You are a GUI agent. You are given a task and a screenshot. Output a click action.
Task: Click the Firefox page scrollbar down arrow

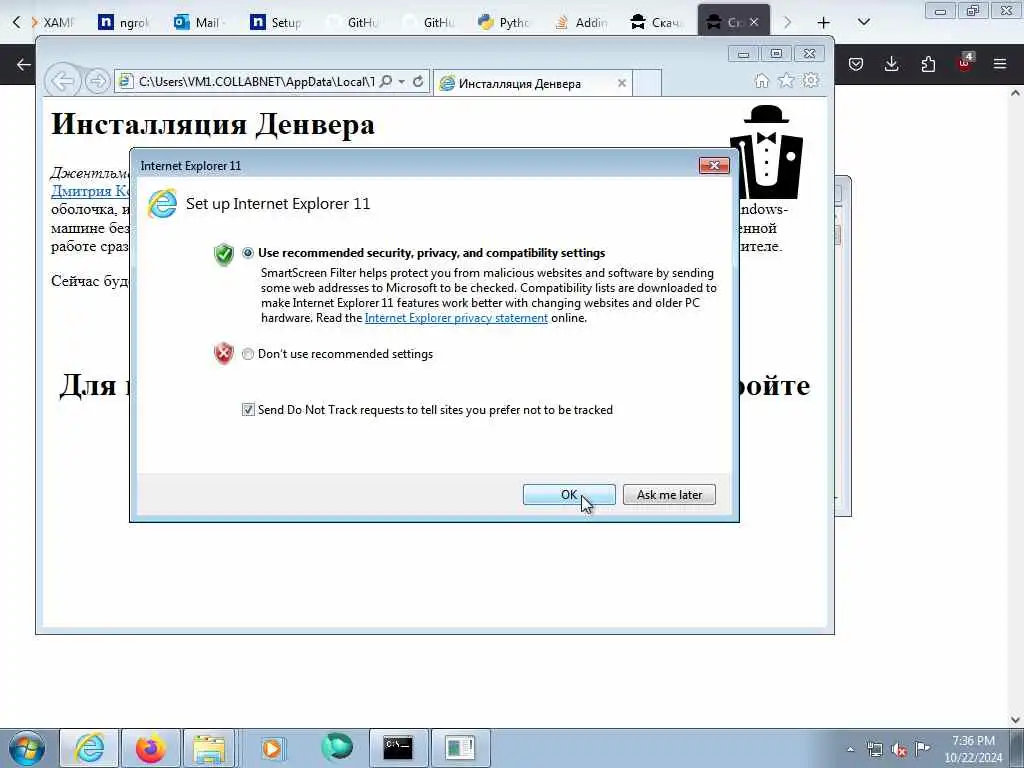[x=1015, y=720]
